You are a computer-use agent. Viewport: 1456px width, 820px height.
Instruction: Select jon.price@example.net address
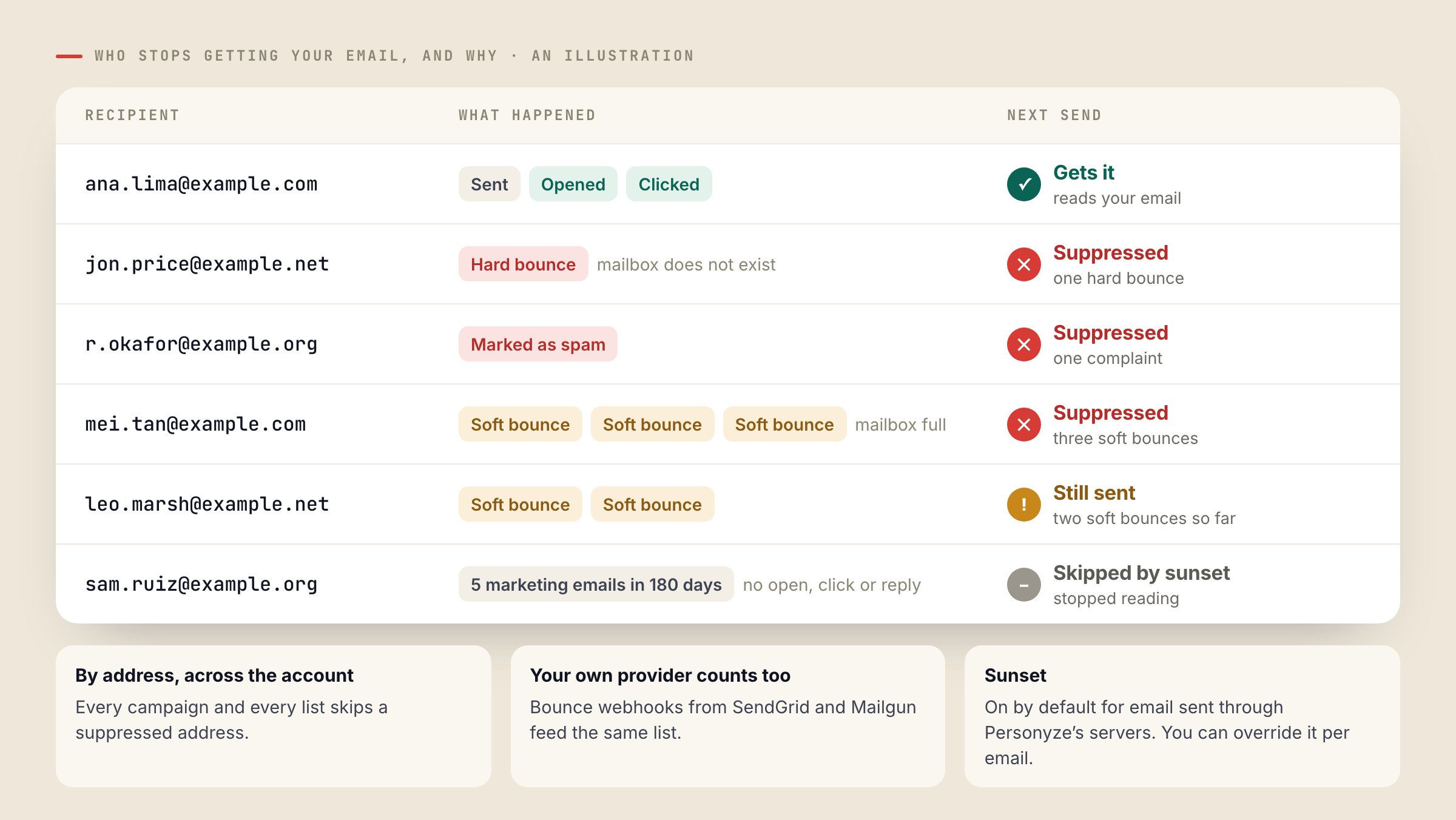(207, 264)
